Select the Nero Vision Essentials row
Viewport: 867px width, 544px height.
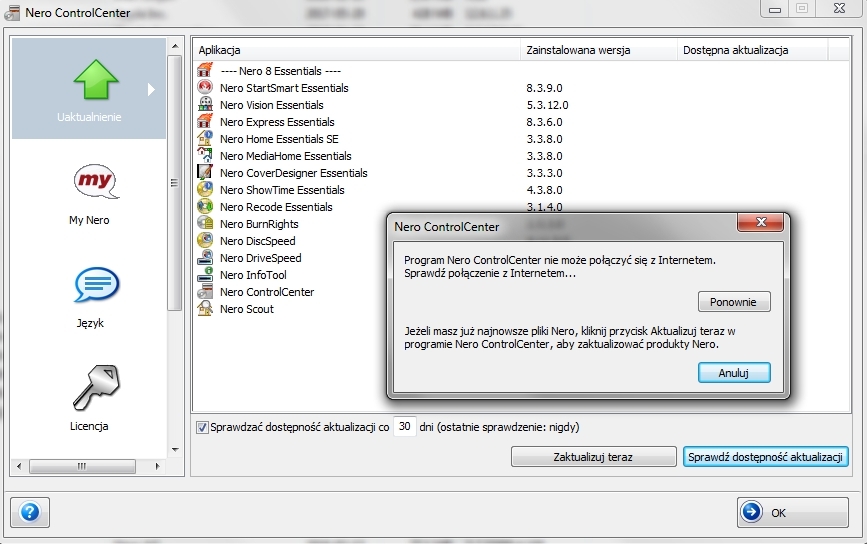point(522,105)
